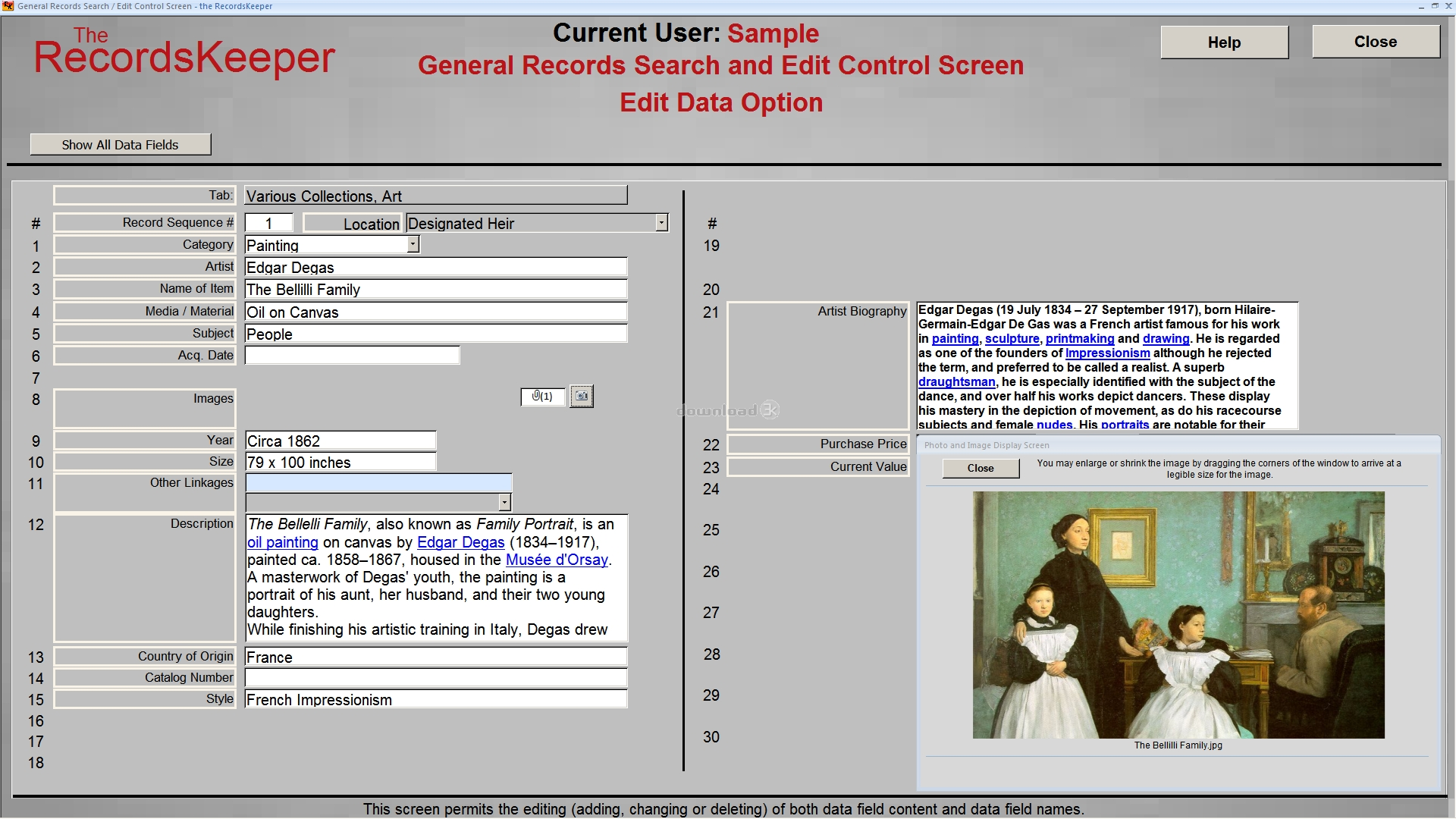Open the Other Linkages dropdown arrow
1456x819 pixels.
505,502
